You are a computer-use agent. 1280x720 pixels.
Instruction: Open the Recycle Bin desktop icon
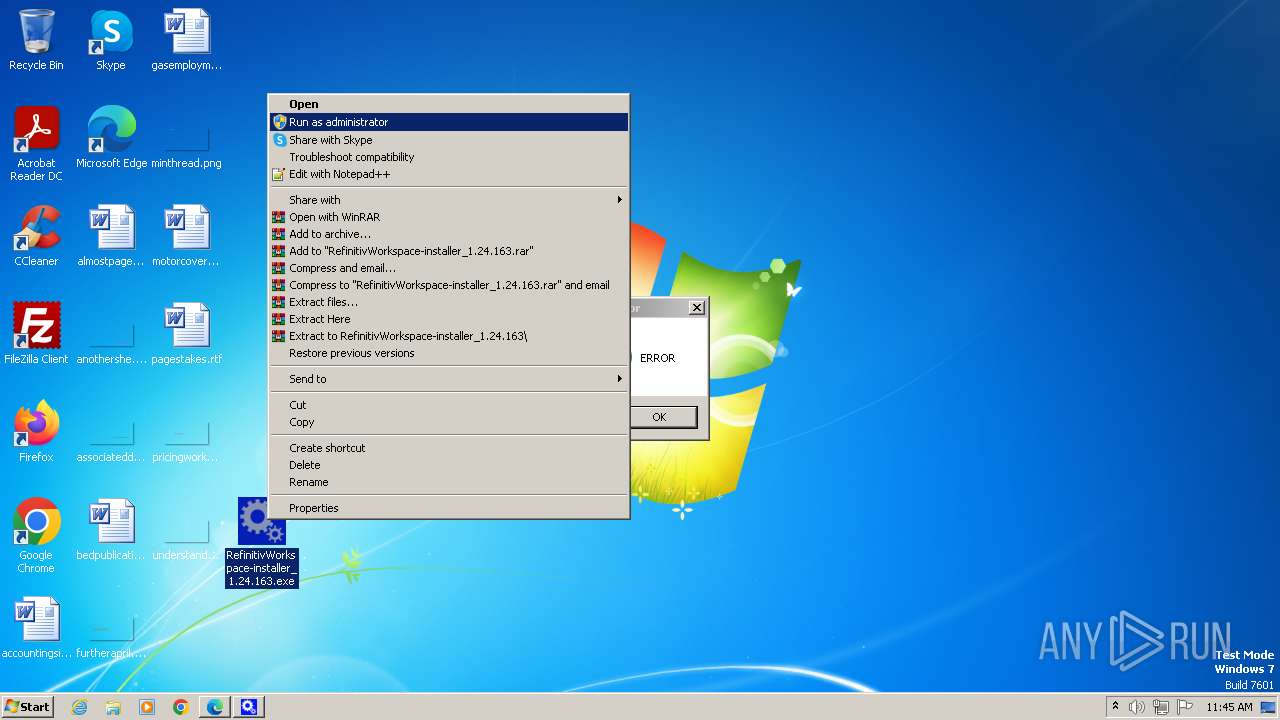point(36,40)
